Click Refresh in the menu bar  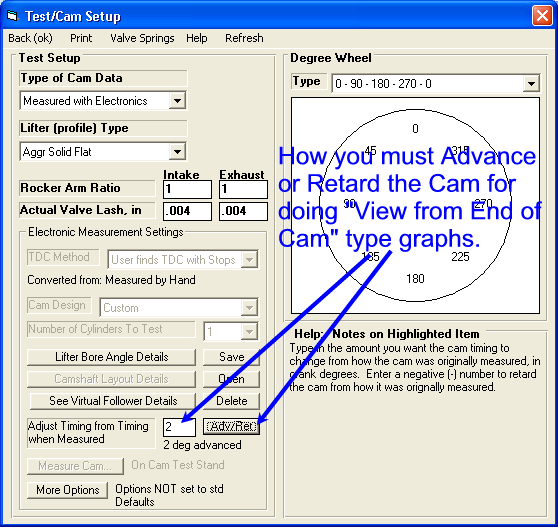(244, 38)
